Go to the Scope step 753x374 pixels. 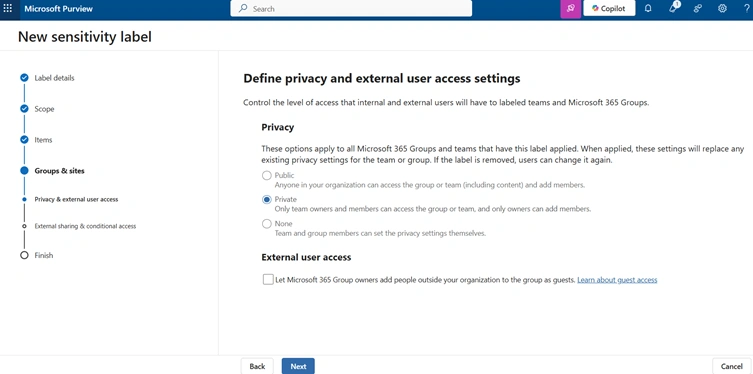[x=44, y=109]
